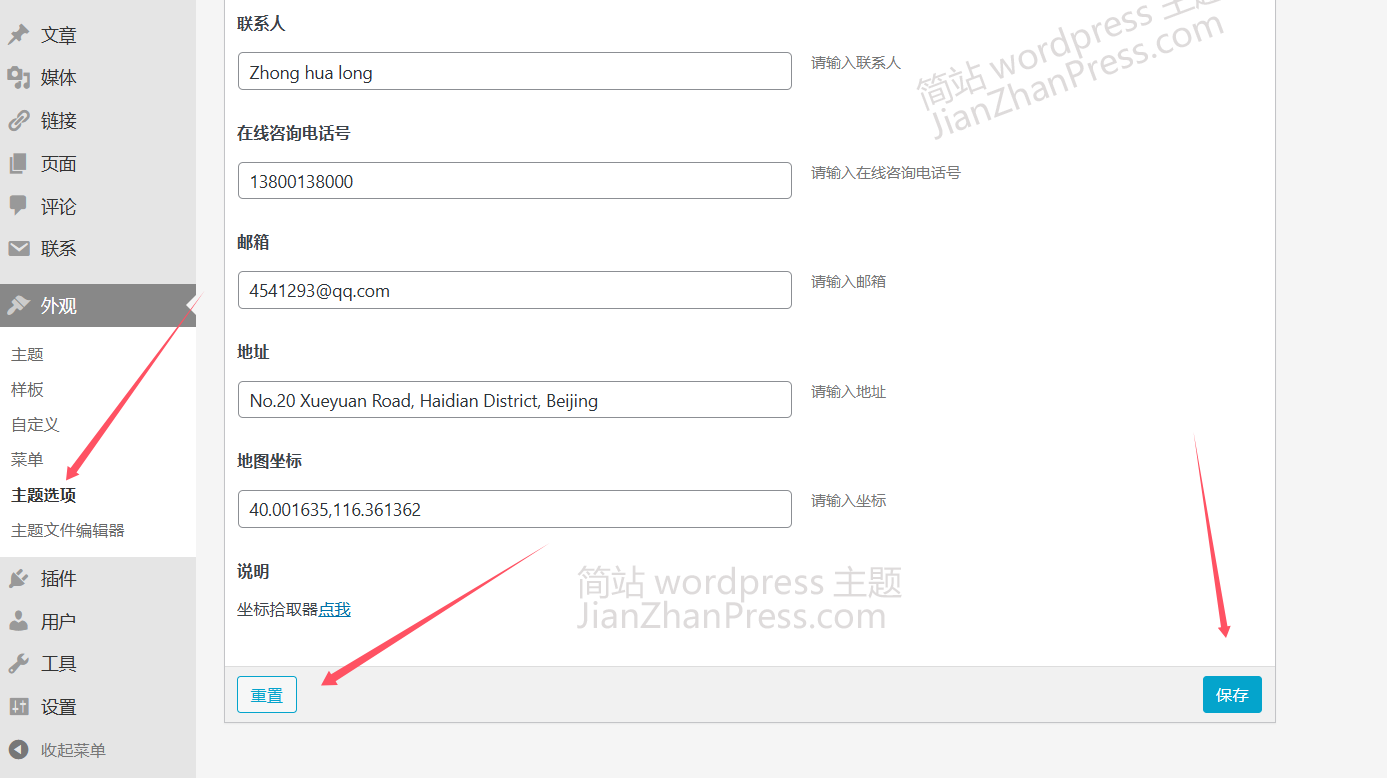This screenshot has height=778, width=1387.
Task: Open the 外观 appearance menu
Action: pos(58,306)
